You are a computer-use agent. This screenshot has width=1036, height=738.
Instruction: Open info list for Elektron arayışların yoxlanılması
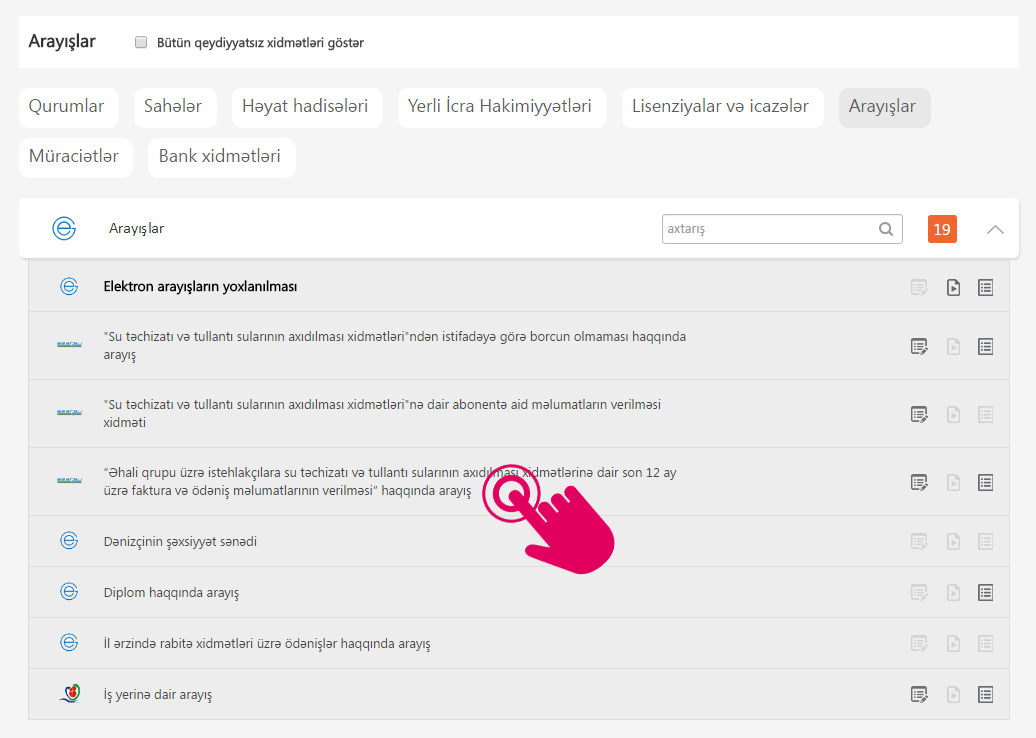point(985,287)
